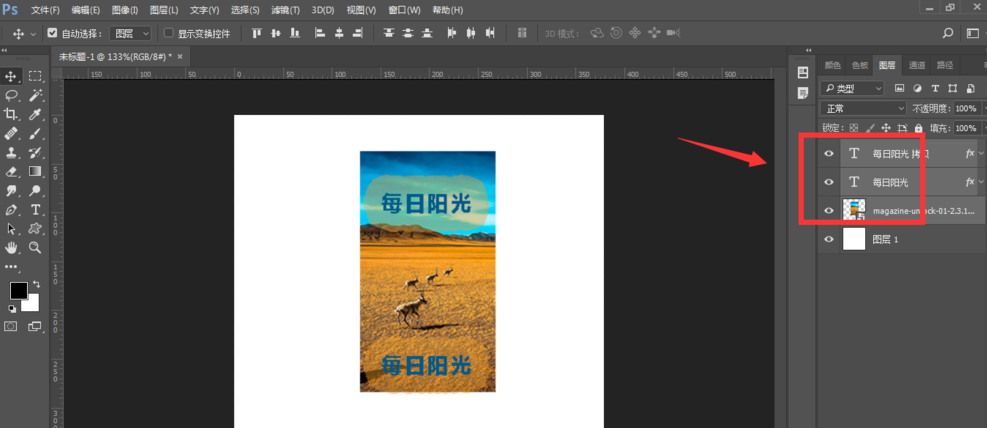Click the foreground black color swatch
The height and width of the screenshot is (428, 987).
tap(18, 291)
